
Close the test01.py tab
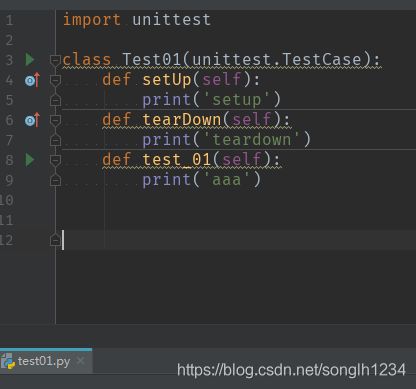point(81,361)
